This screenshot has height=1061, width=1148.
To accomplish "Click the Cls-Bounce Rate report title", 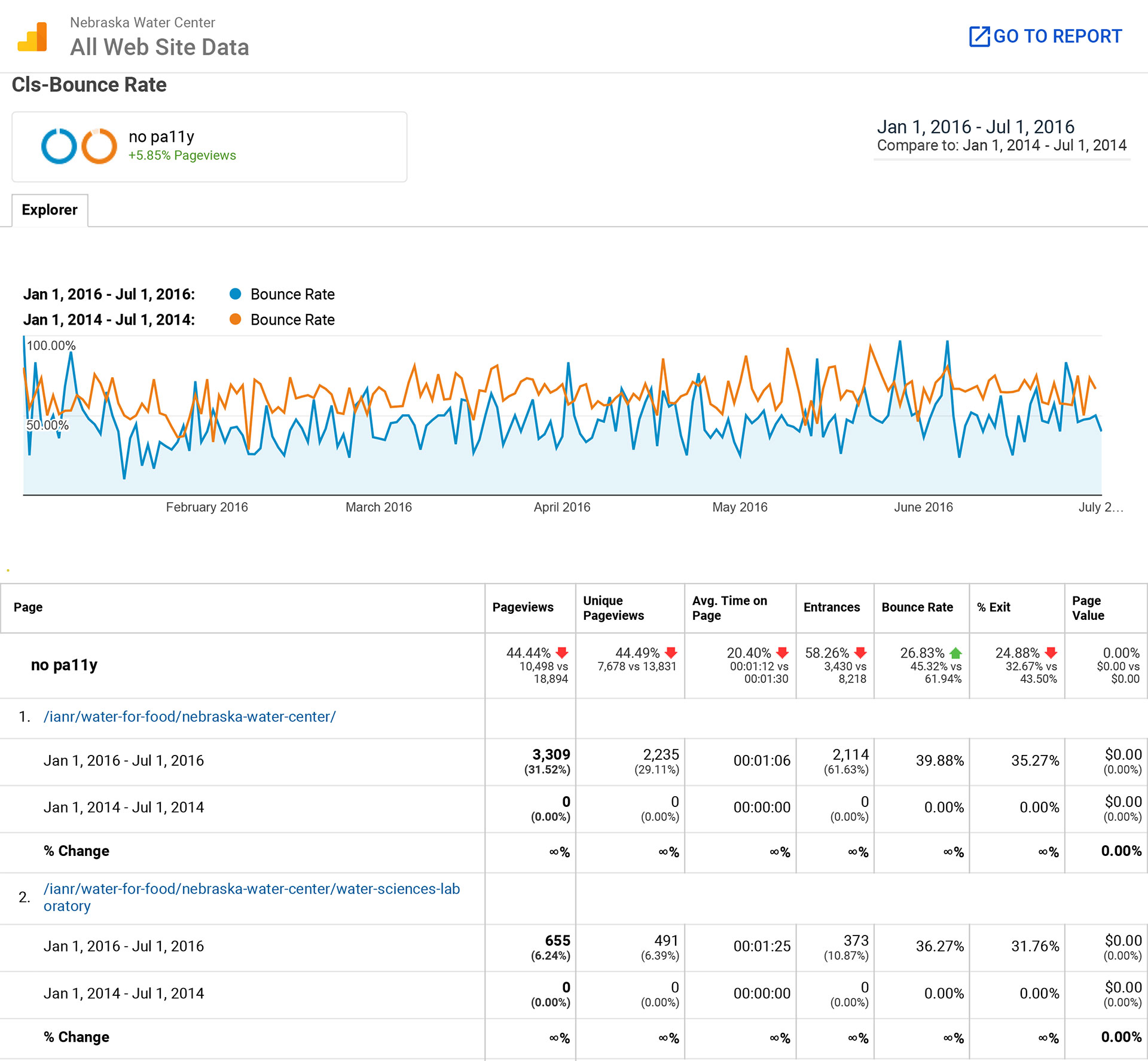I will point(89,85).
